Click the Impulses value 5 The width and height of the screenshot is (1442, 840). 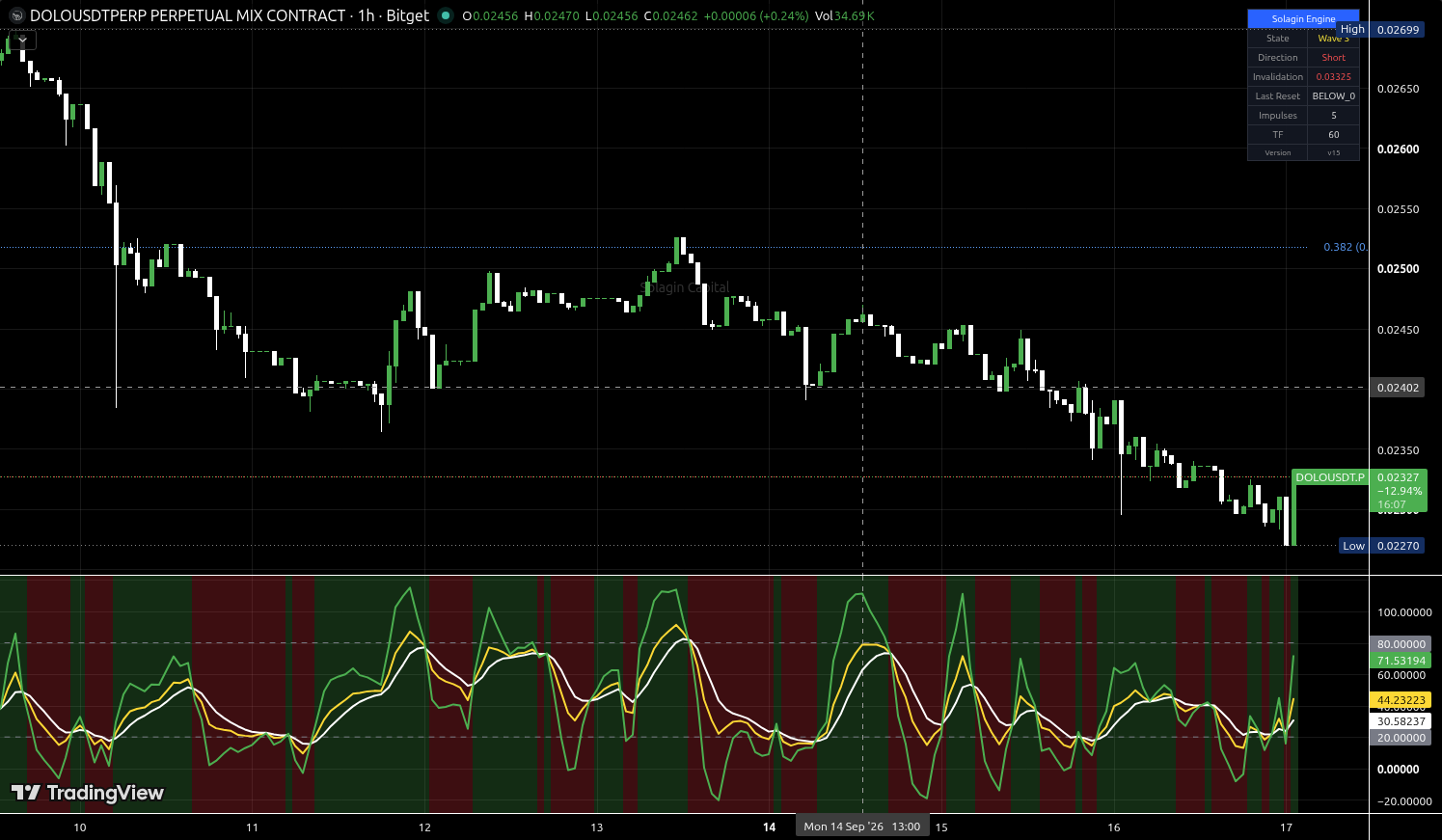(1333, 116)
